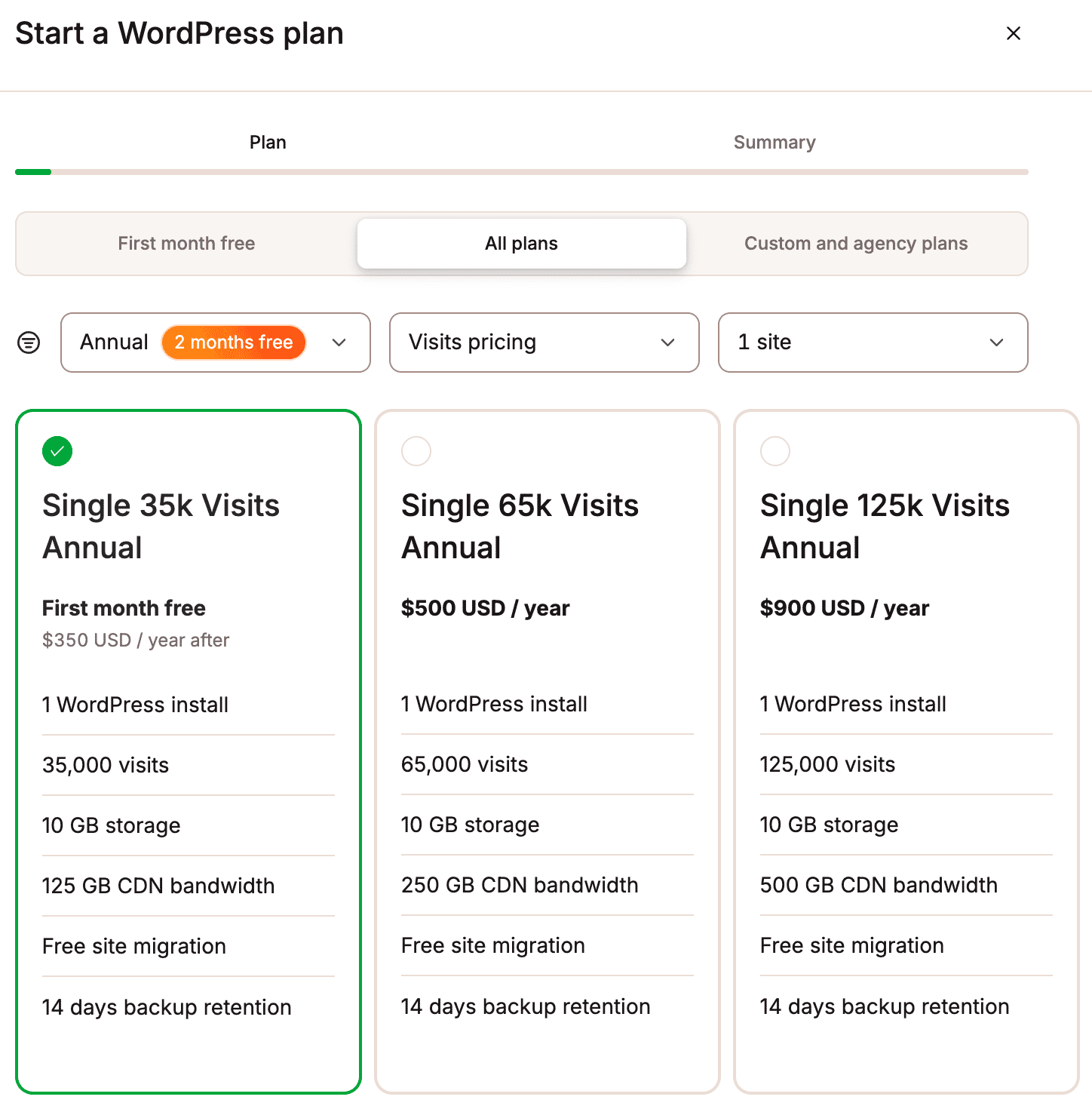1092x1109 pixels.
Task: Click the "2 months free" badge
Action: click(233, 342)
